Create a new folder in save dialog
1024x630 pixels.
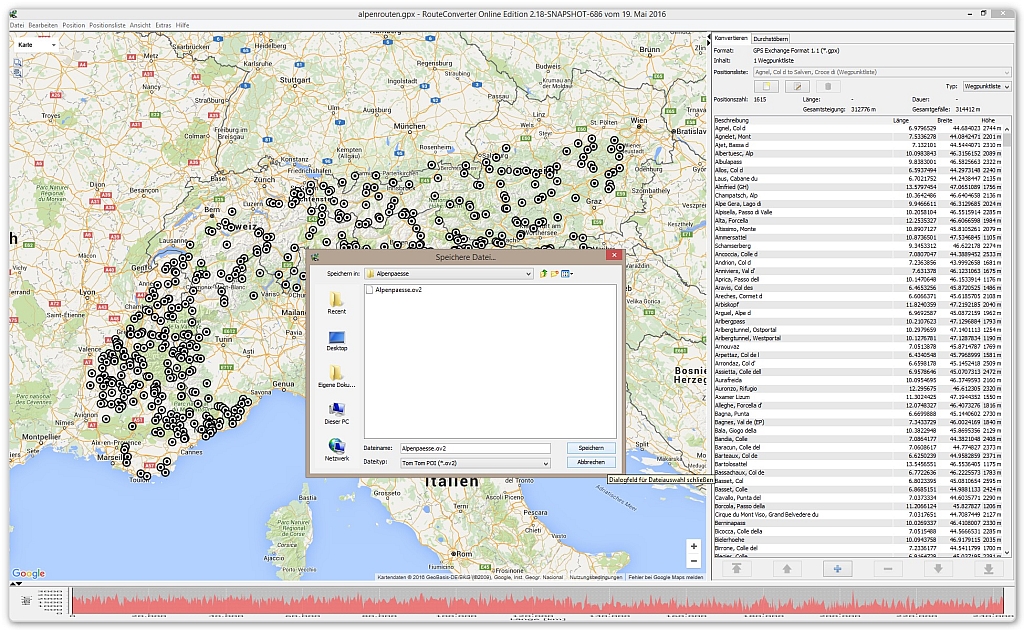[553, 273]
